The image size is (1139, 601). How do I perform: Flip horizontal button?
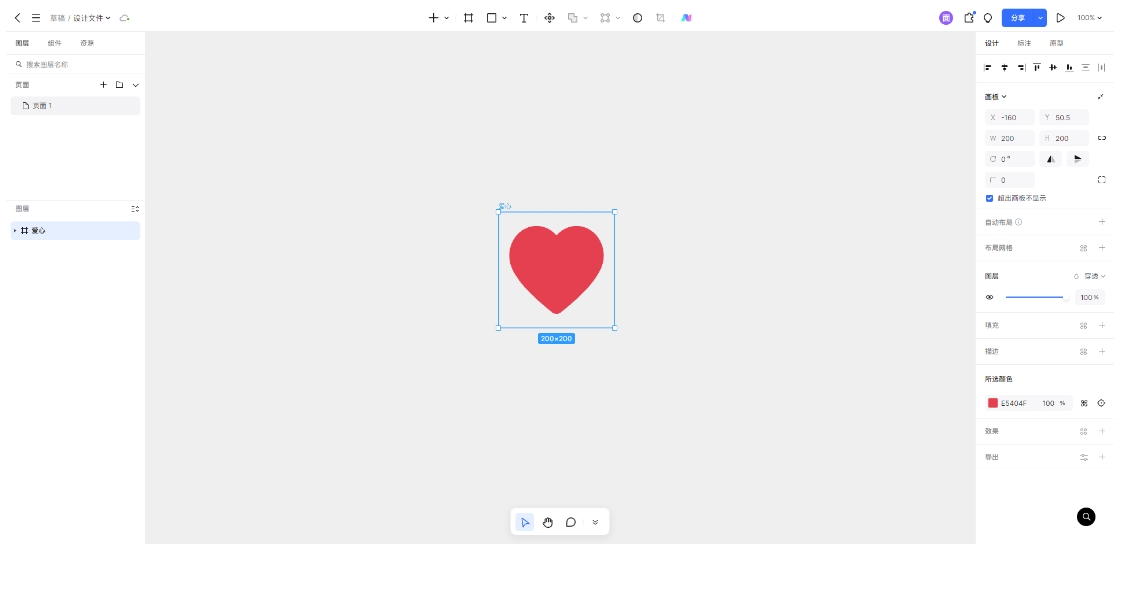[x=1050, y=159]
